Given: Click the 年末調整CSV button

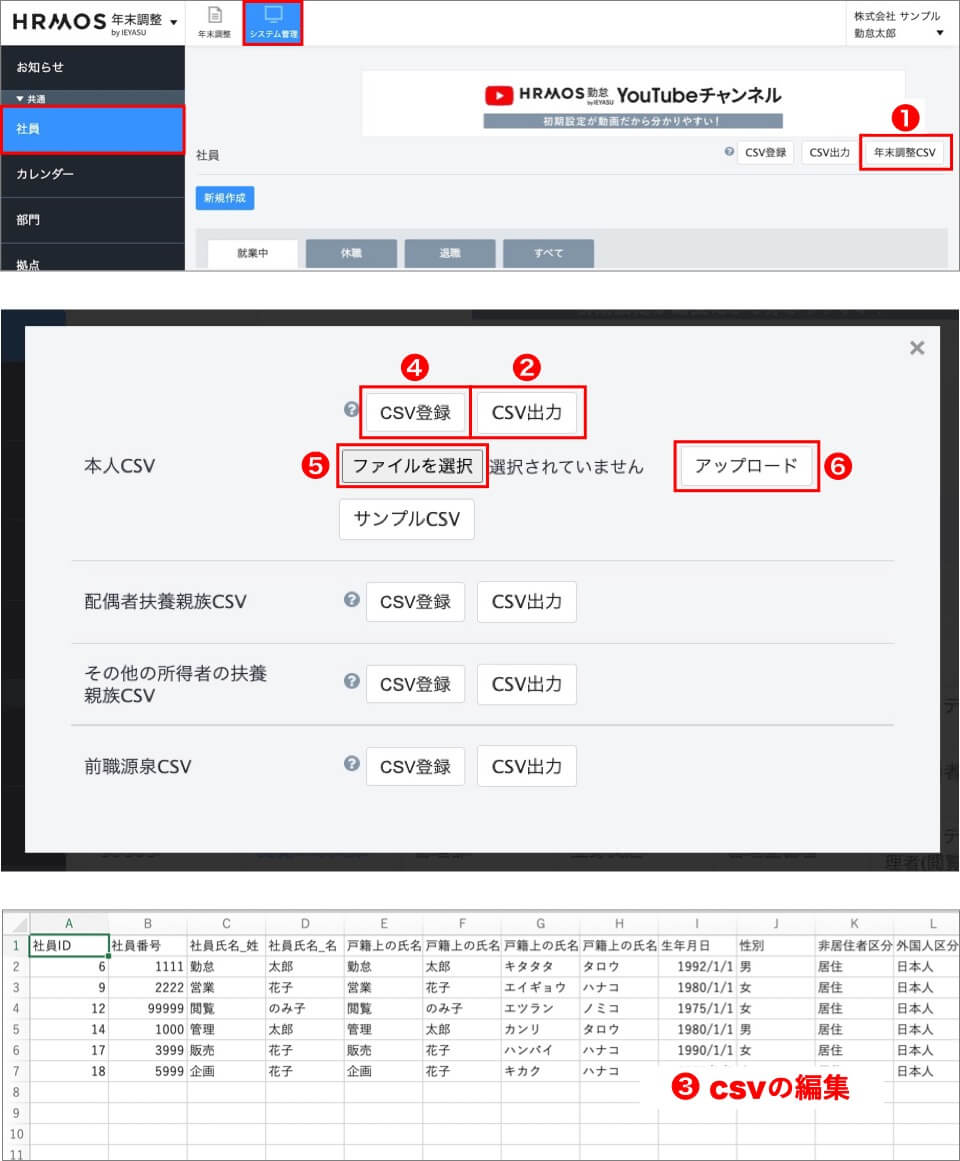Looking at the screenshot, I should [904, 153].
